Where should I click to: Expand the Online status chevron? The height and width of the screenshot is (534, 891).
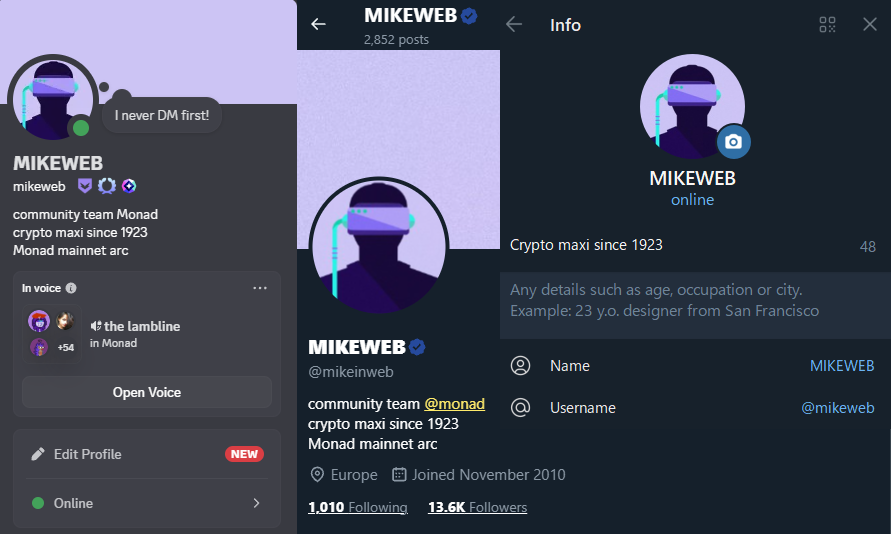(x=256, y=503)
